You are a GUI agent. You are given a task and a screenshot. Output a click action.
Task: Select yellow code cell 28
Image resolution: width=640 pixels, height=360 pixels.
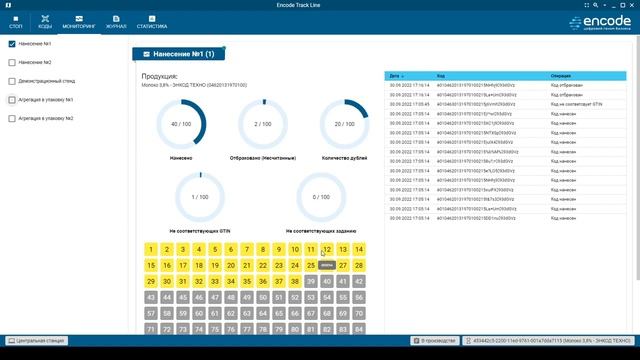click(x=359, y=265)
